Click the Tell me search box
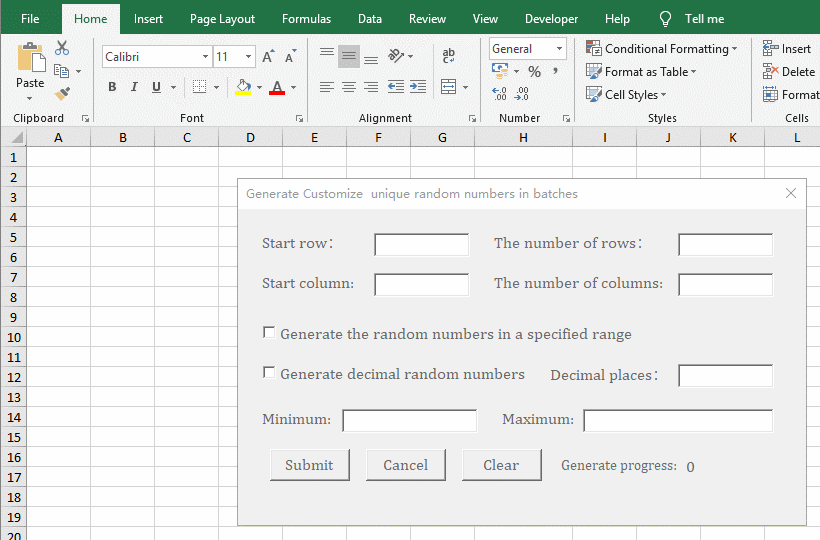The width and height of the screenshot is (820, 540). click(692, 19)
